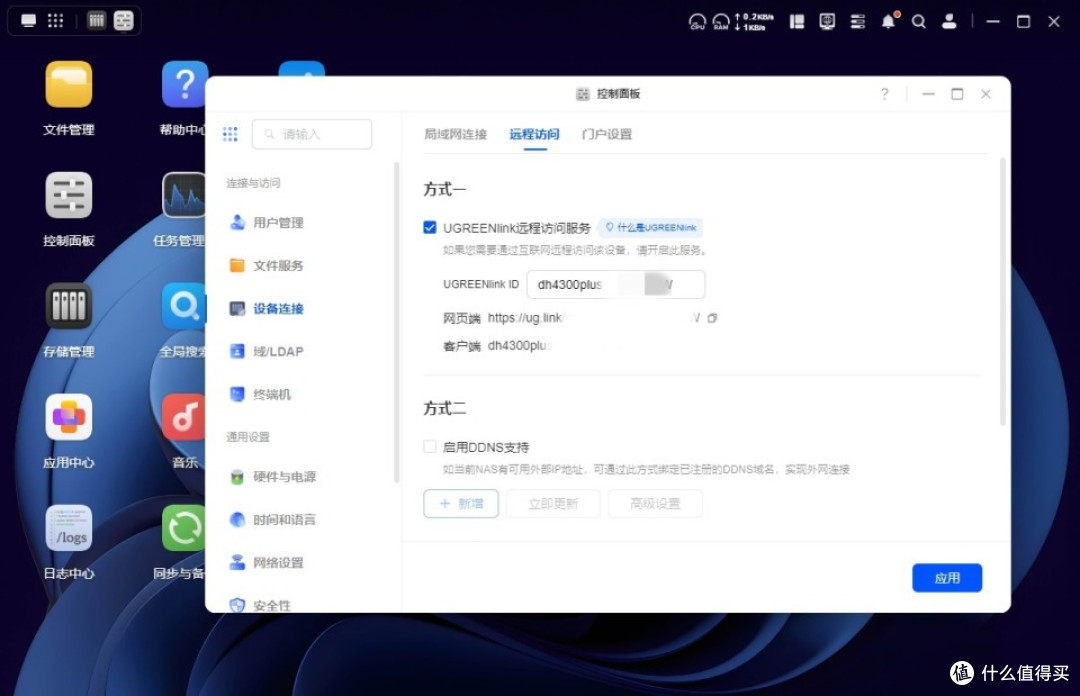The width and height of the screenshot is (1080, 696).
Task: Switch to the 门户设置 tab
Action: [x=606, y=134]
